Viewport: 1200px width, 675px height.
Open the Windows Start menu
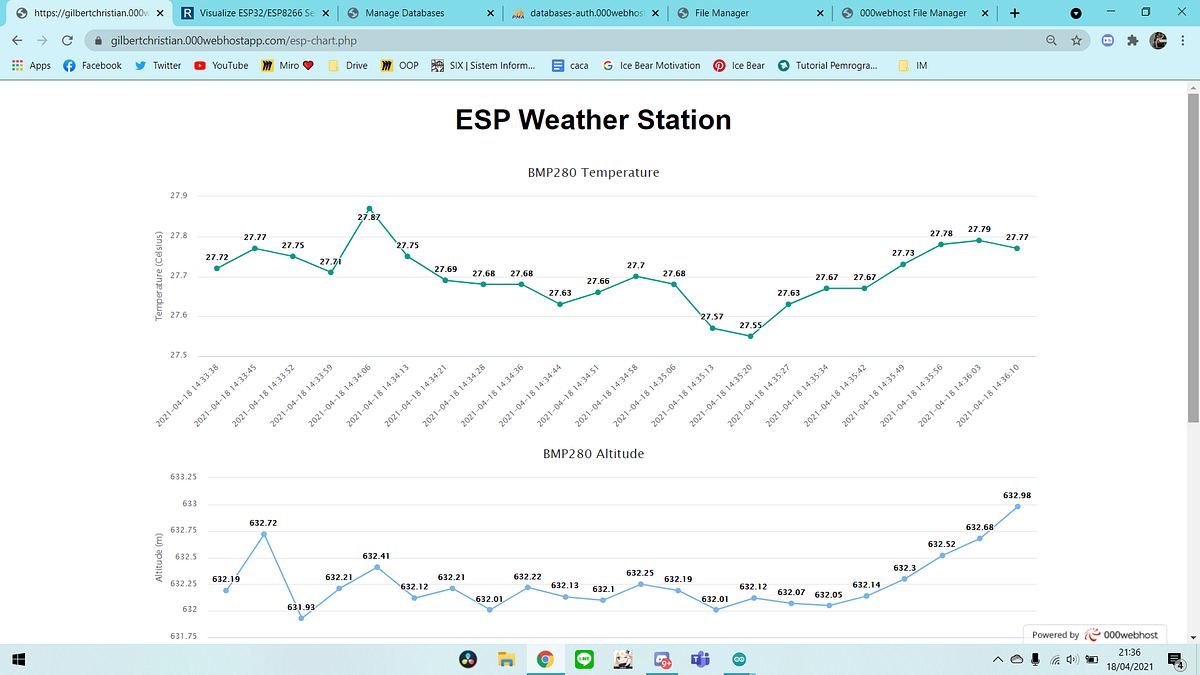coord(17,659)
